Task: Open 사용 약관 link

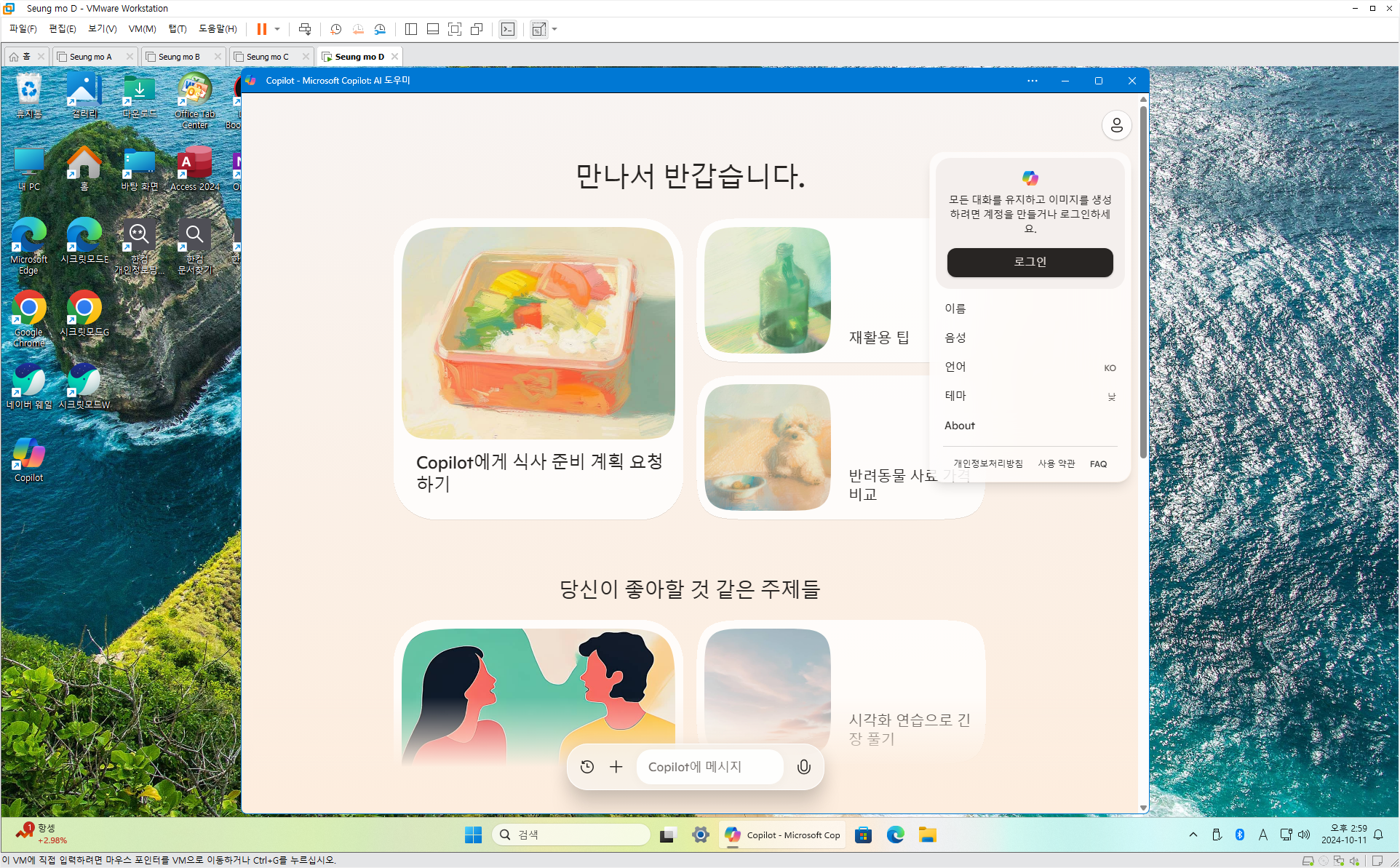Action: (x=1056, y=463)
